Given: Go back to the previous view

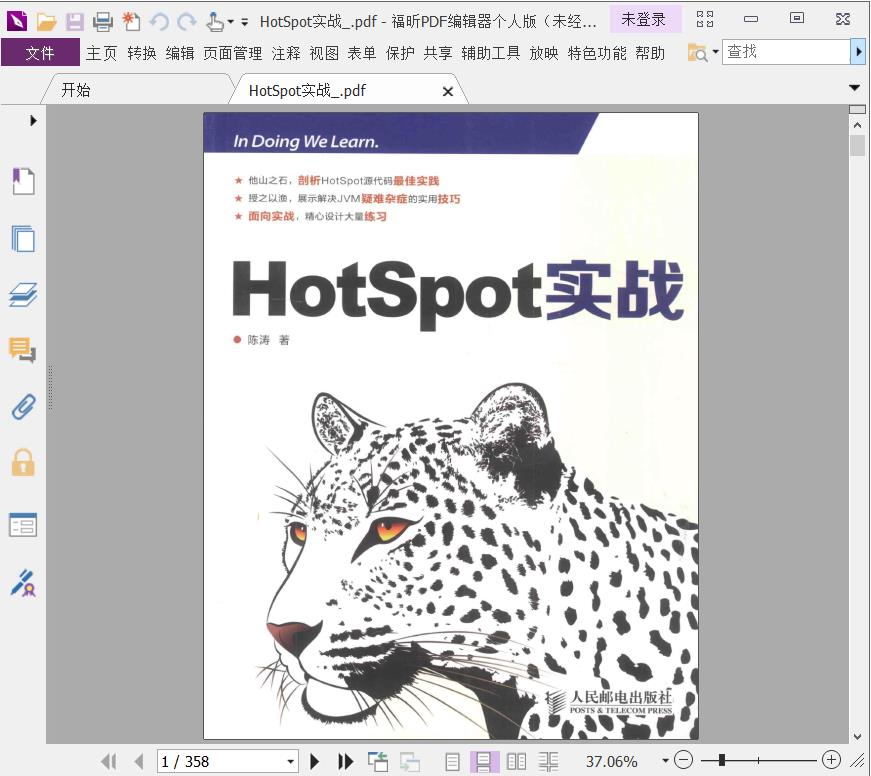Looking at the screenshot, I should point(378,761).
